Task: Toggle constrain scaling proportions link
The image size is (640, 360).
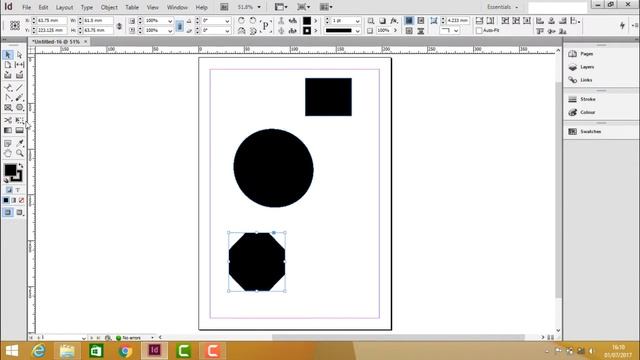Action: pyautogui.click(x=179, y=26)
